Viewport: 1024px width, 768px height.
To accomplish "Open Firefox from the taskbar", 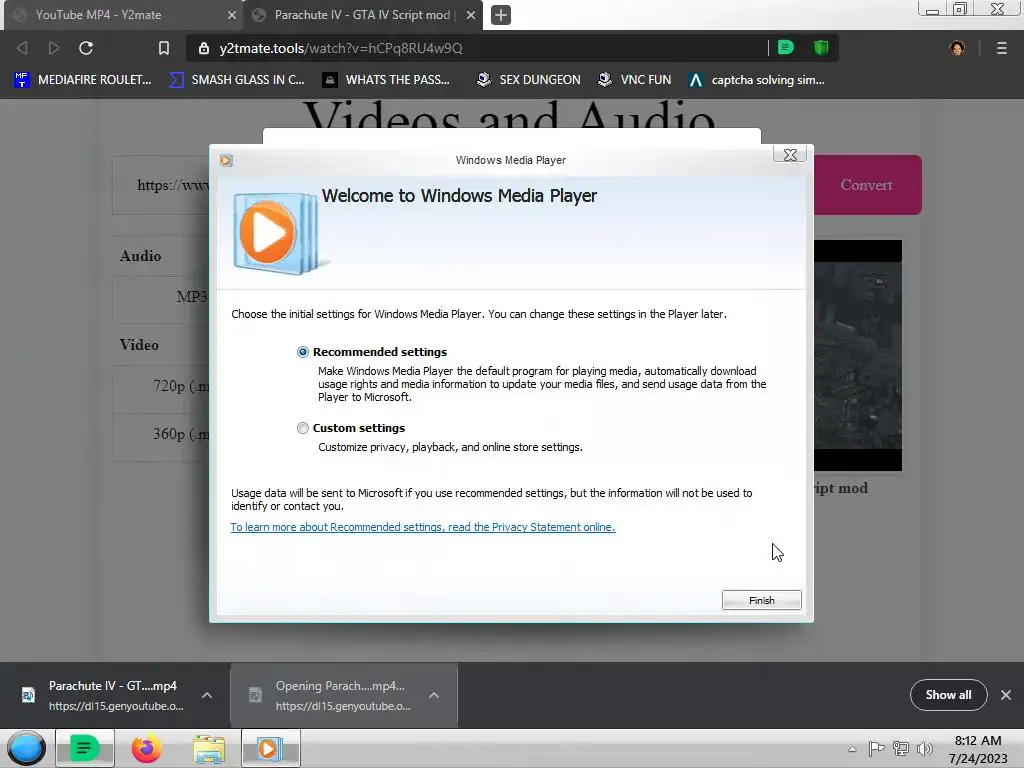I will click(146, 748).
